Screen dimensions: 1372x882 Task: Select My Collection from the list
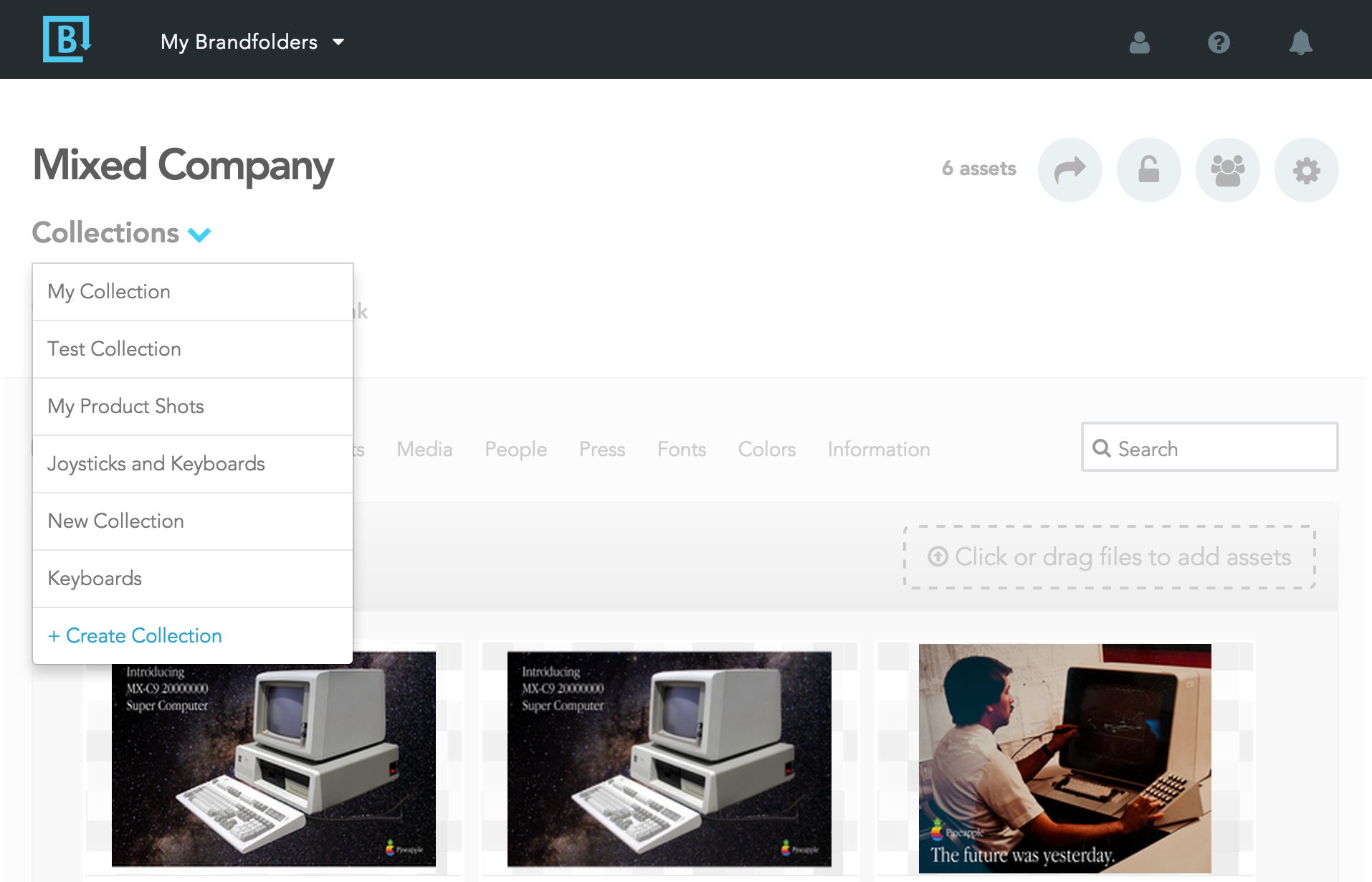(193, 292)
